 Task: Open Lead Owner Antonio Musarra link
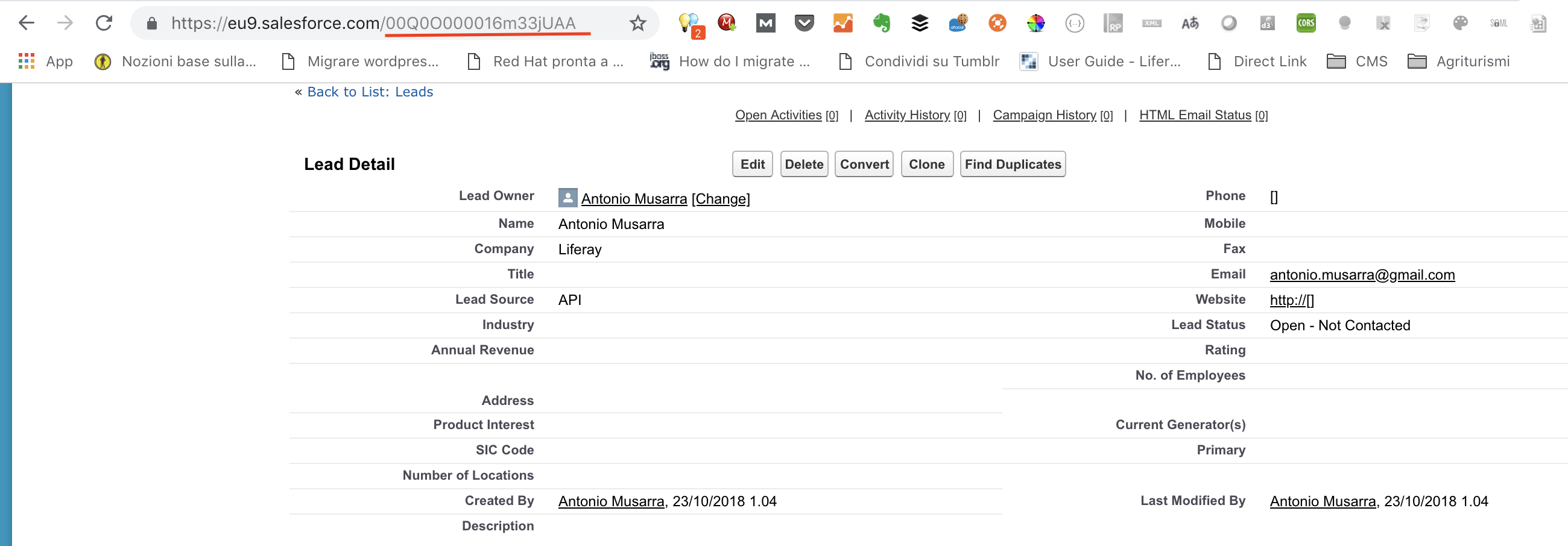tap(634, 199)
